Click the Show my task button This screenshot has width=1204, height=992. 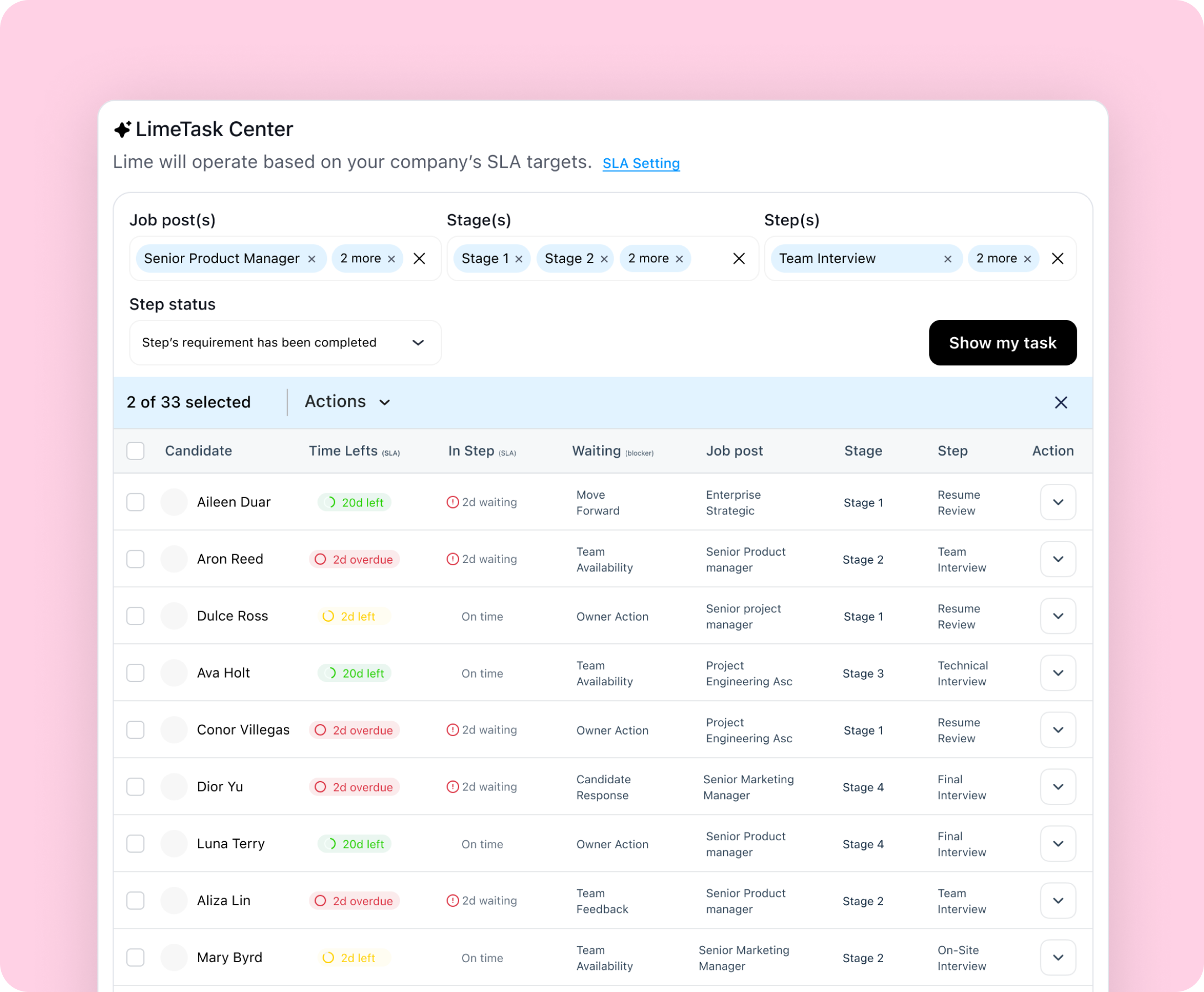(1003, 343)
